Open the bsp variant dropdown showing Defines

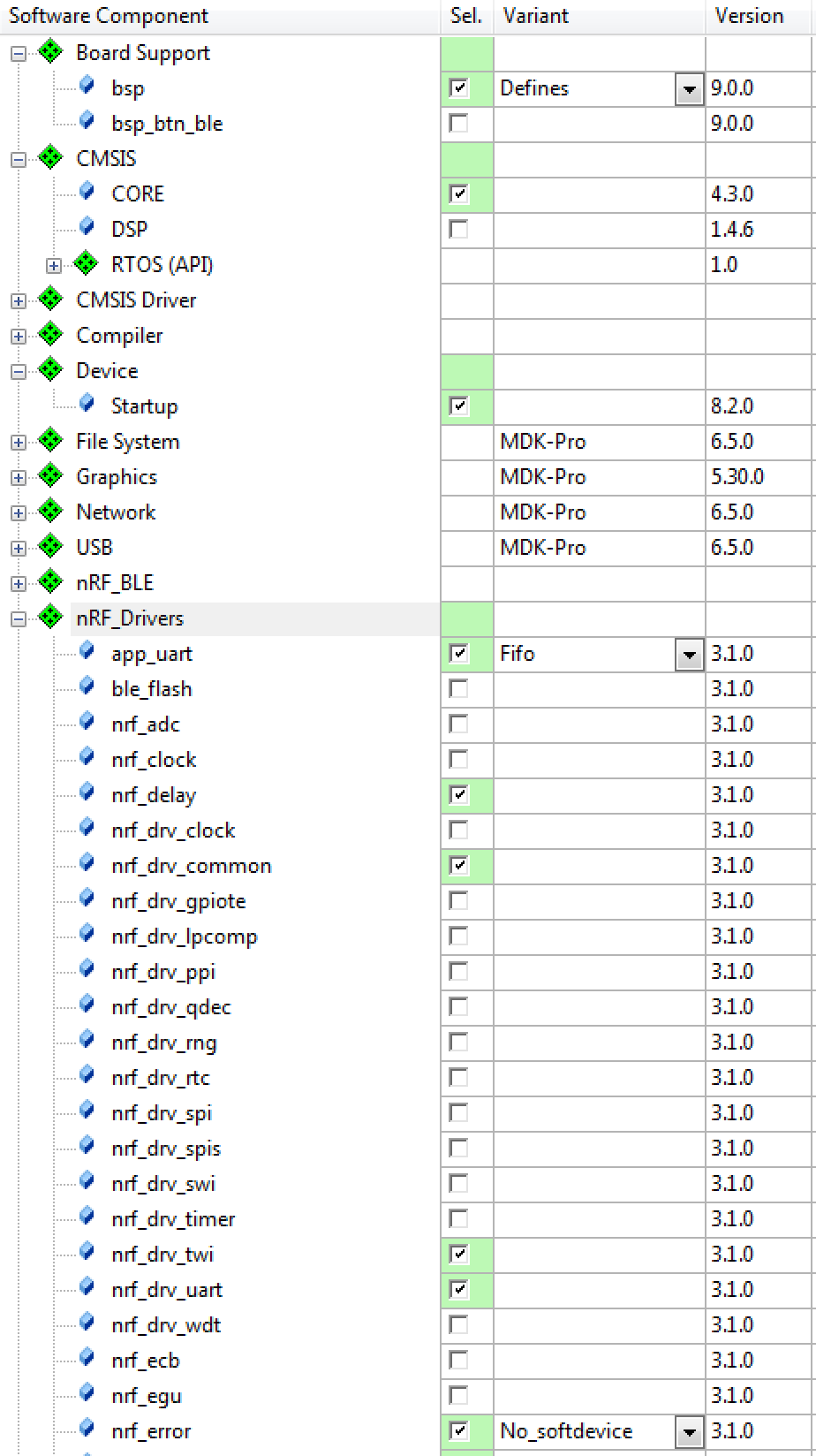point(689,88)
